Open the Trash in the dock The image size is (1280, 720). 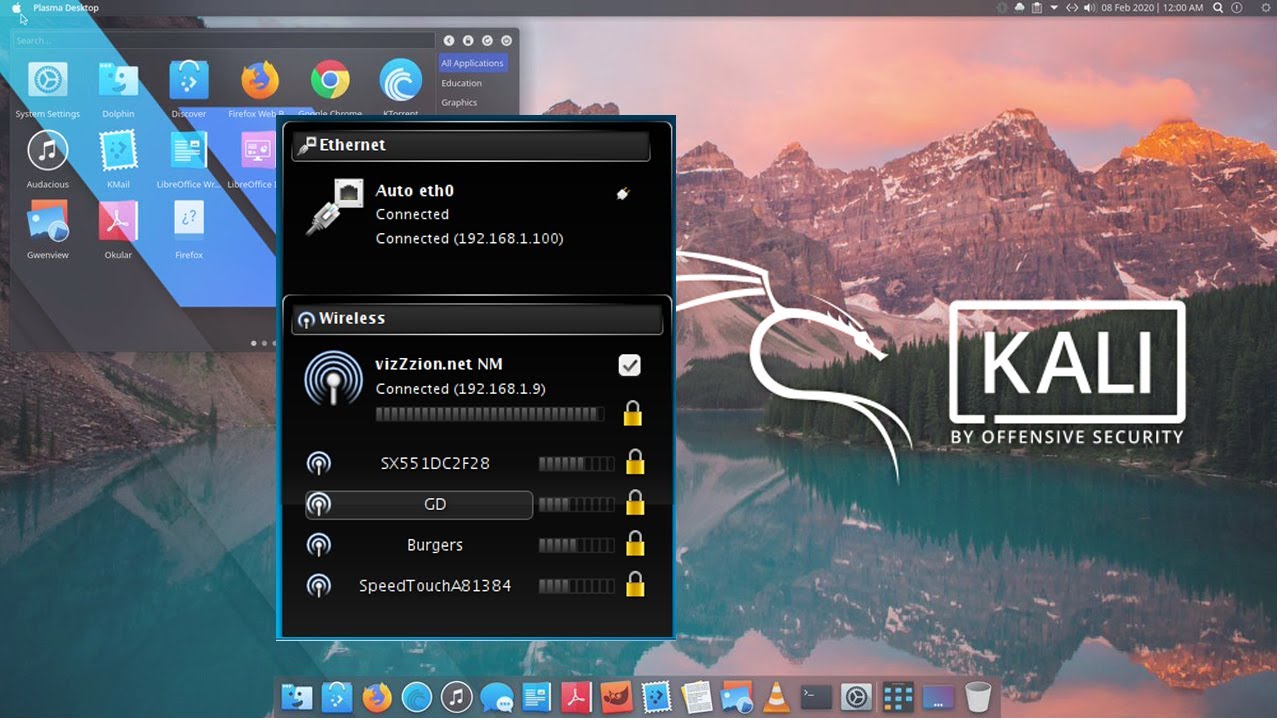[977, 696]
